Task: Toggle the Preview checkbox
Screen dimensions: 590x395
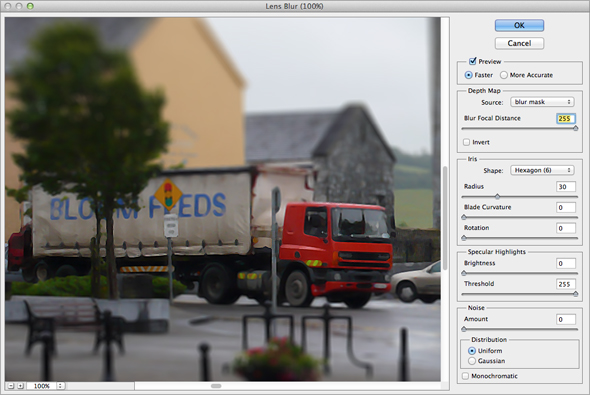Action: coord(473,61)
